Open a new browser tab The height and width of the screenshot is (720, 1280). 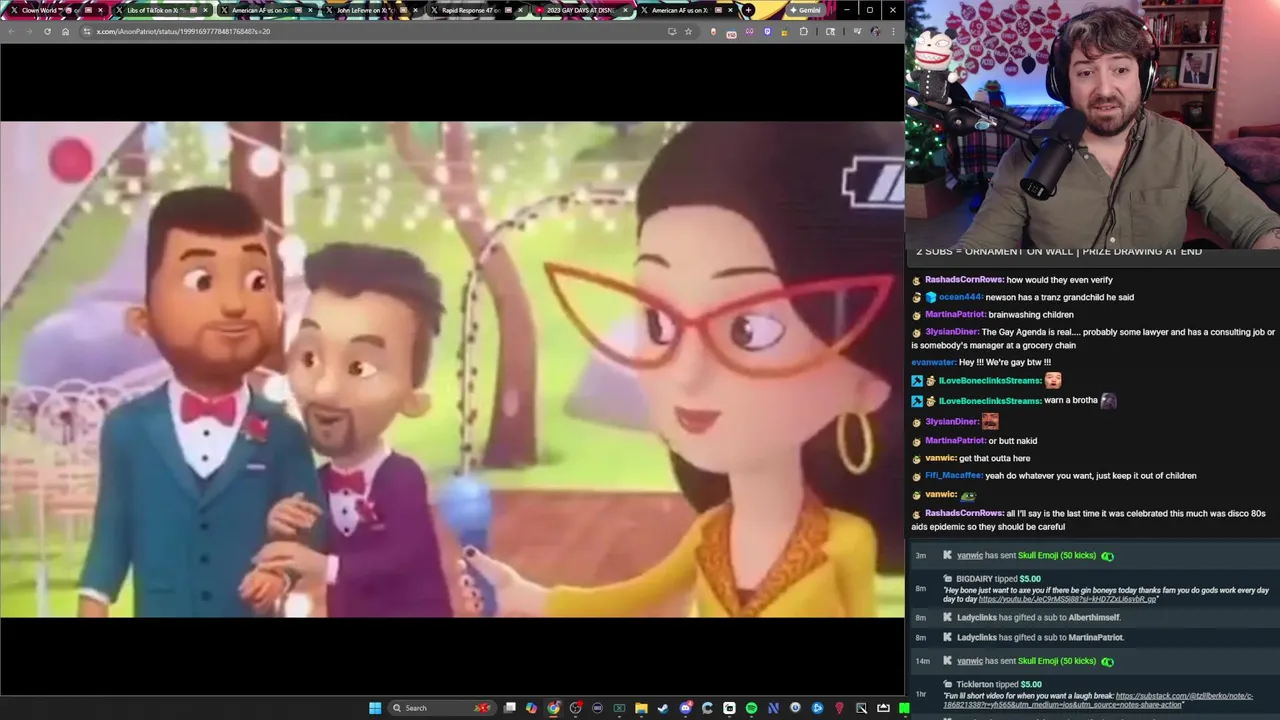click(x=748, y=10)
